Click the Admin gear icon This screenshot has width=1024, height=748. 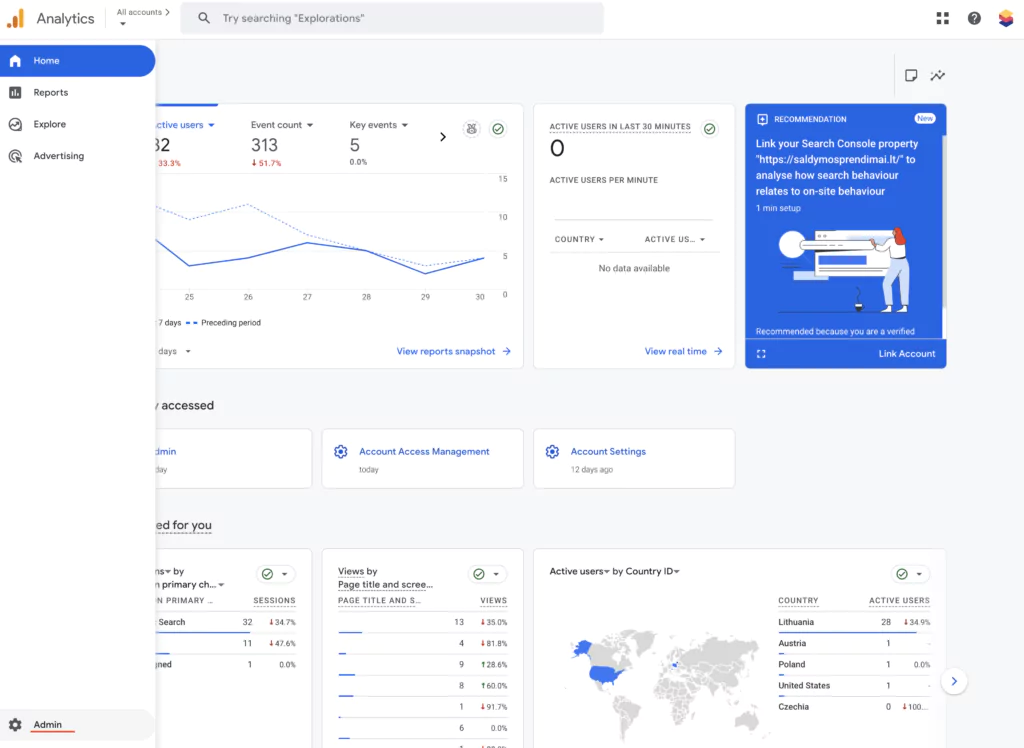point(15,725)
